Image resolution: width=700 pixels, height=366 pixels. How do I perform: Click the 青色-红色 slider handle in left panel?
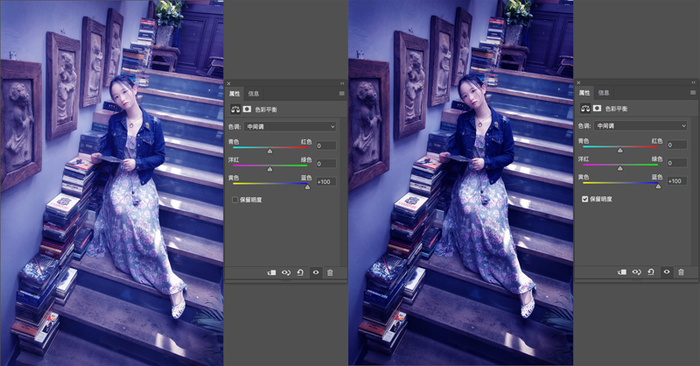click(270, 151)
